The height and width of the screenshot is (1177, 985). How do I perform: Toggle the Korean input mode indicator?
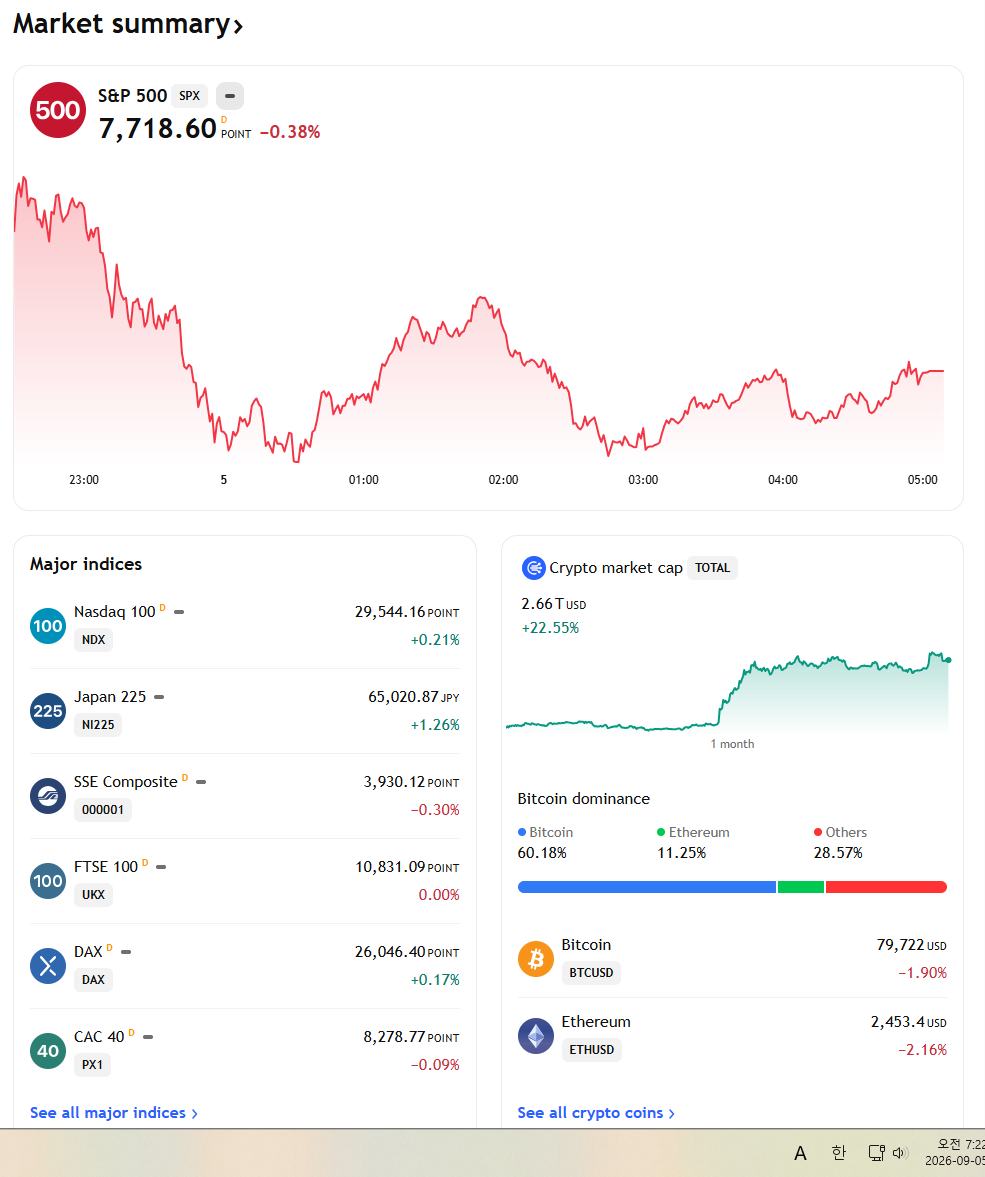click(x=839, y=1152)
